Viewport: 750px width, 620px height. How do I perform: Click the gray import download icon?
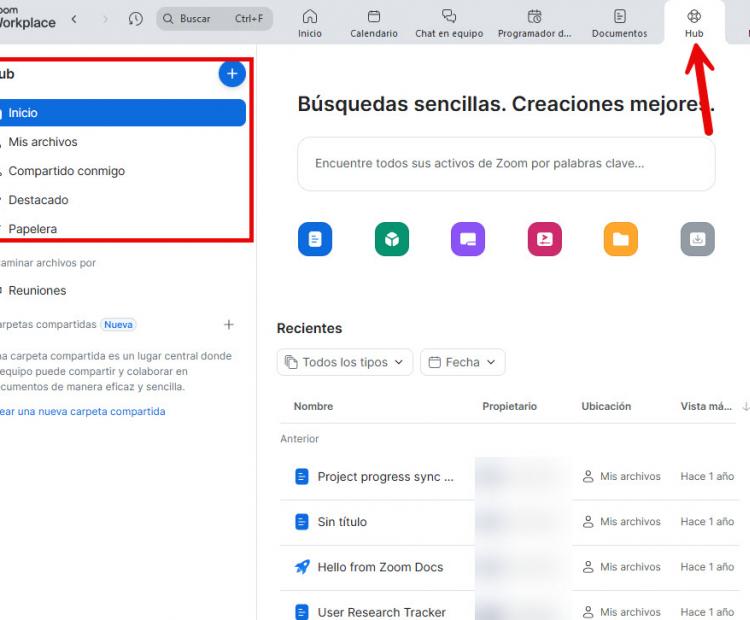click(x=697, y=239)
